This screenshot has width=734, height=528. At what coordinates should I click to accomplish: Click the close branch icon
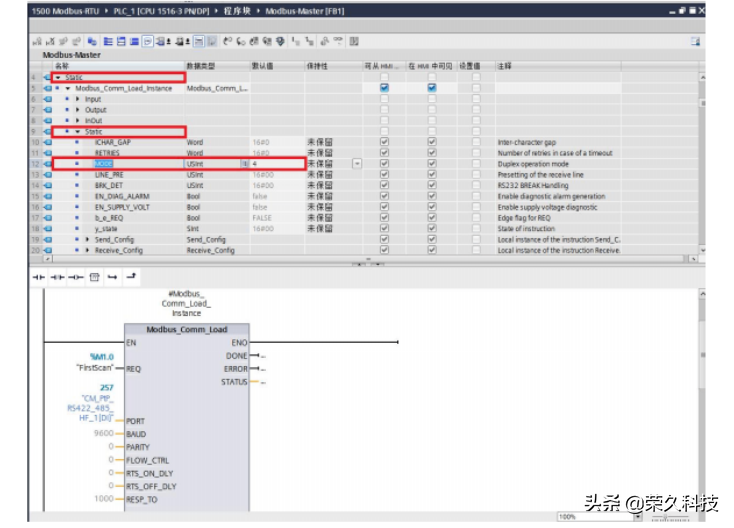(130, 276)
